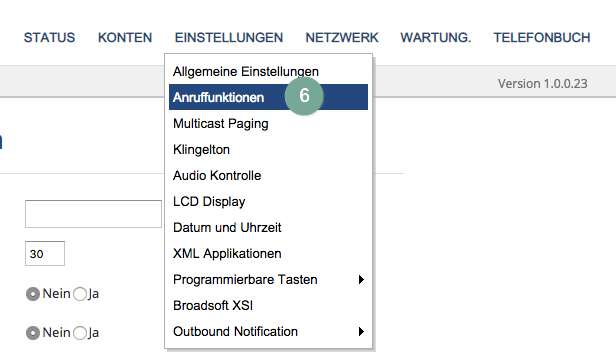This screenshot has height=364, width=616.
Task: Open the EINSTELLUNGEN dropdown menu
Action: (229, 38)
